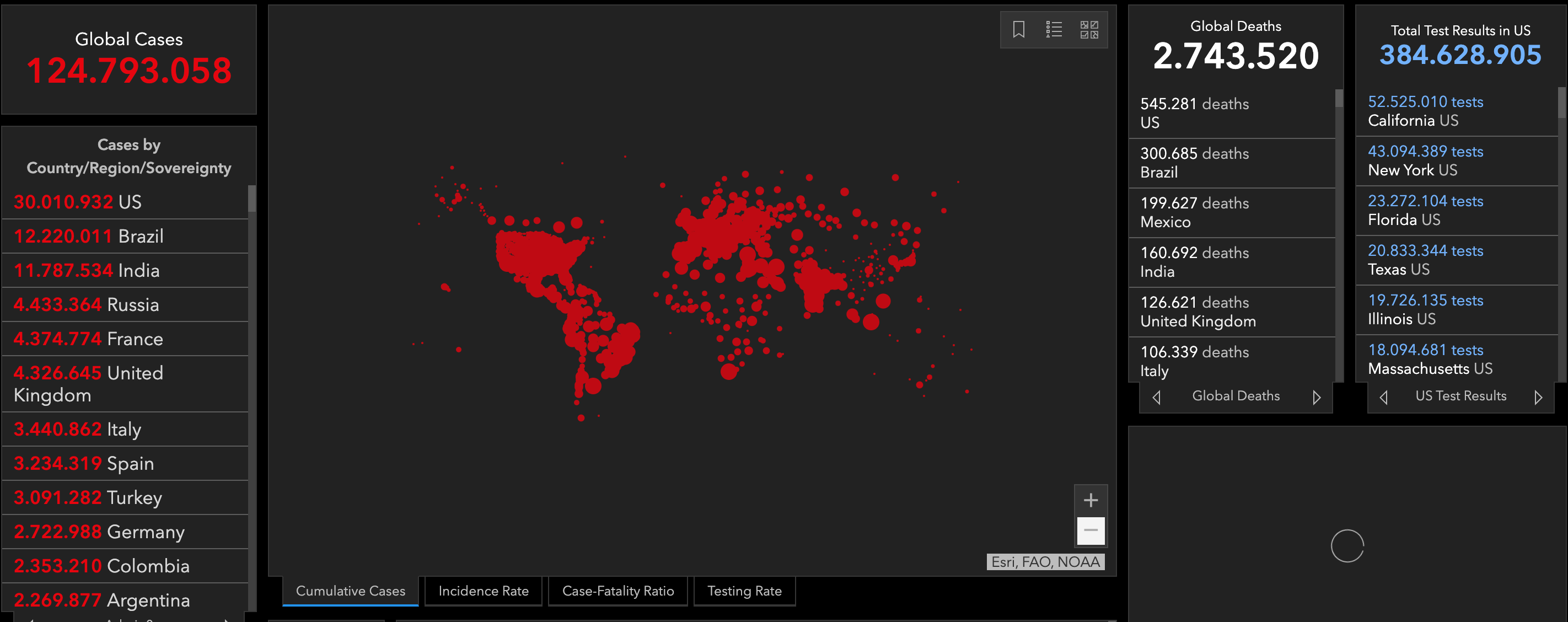Switch to the Incidence Rate tab
The image size is (1568, 622).
pyautogui.click(x=484, y=591)
